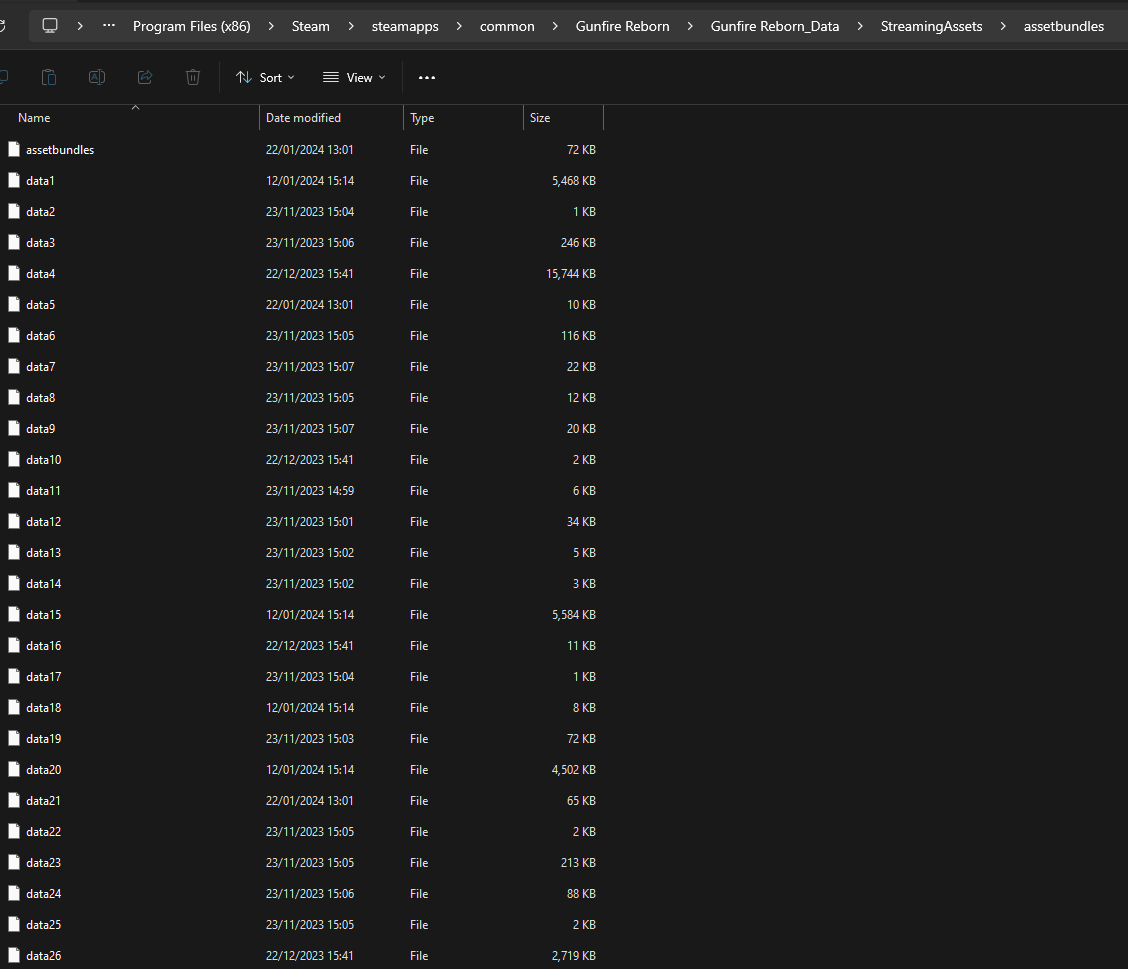The image size is (1128, 969).
Task: Go to common folder breadcrumb
Action: click(507, 26)
